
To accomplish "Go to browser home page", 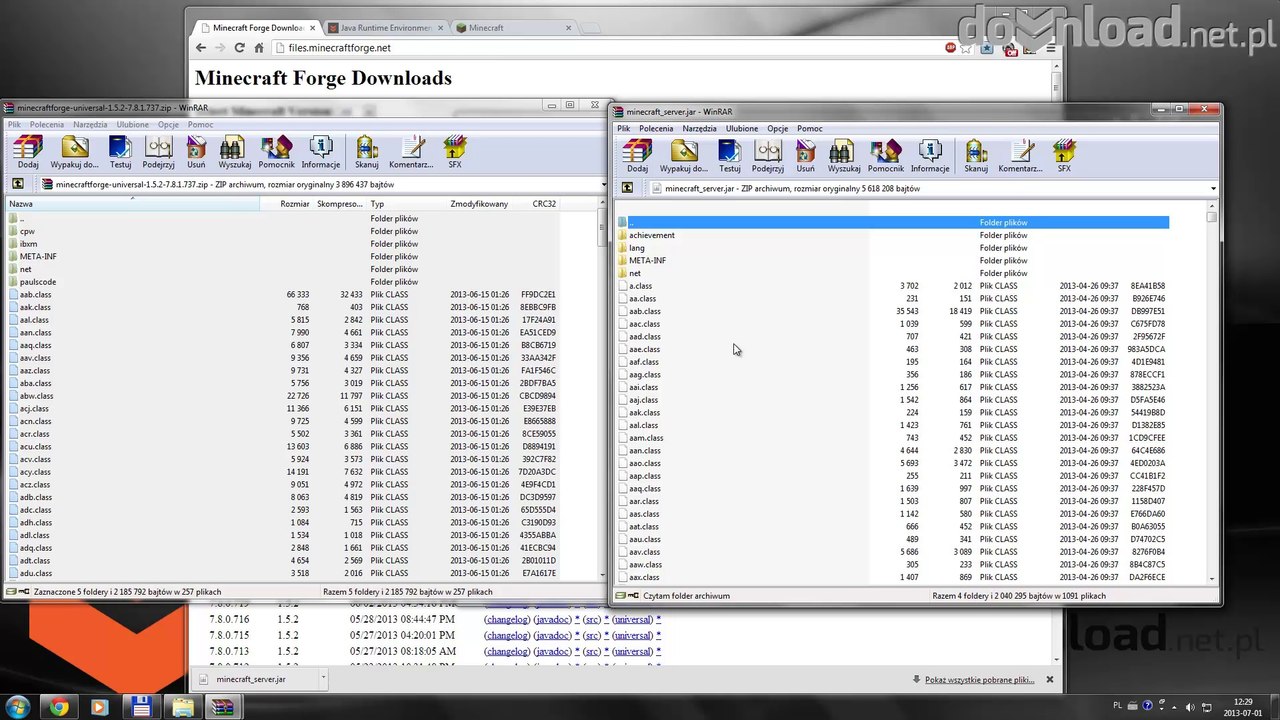I will click(x=258, y=48).
